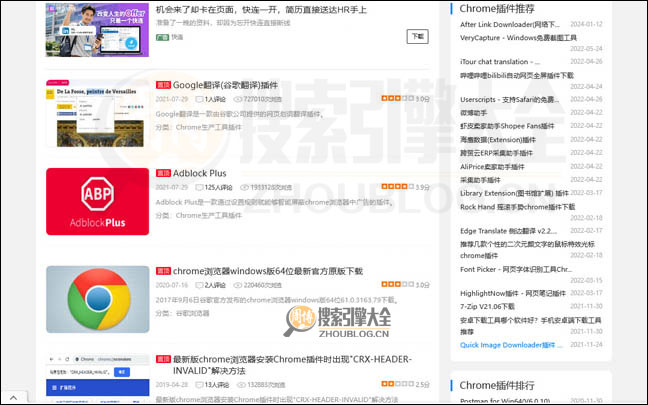Viewport: 648px width, 405px height.
Task: Open the Adblock Plus article title
Action: point(200,173)
